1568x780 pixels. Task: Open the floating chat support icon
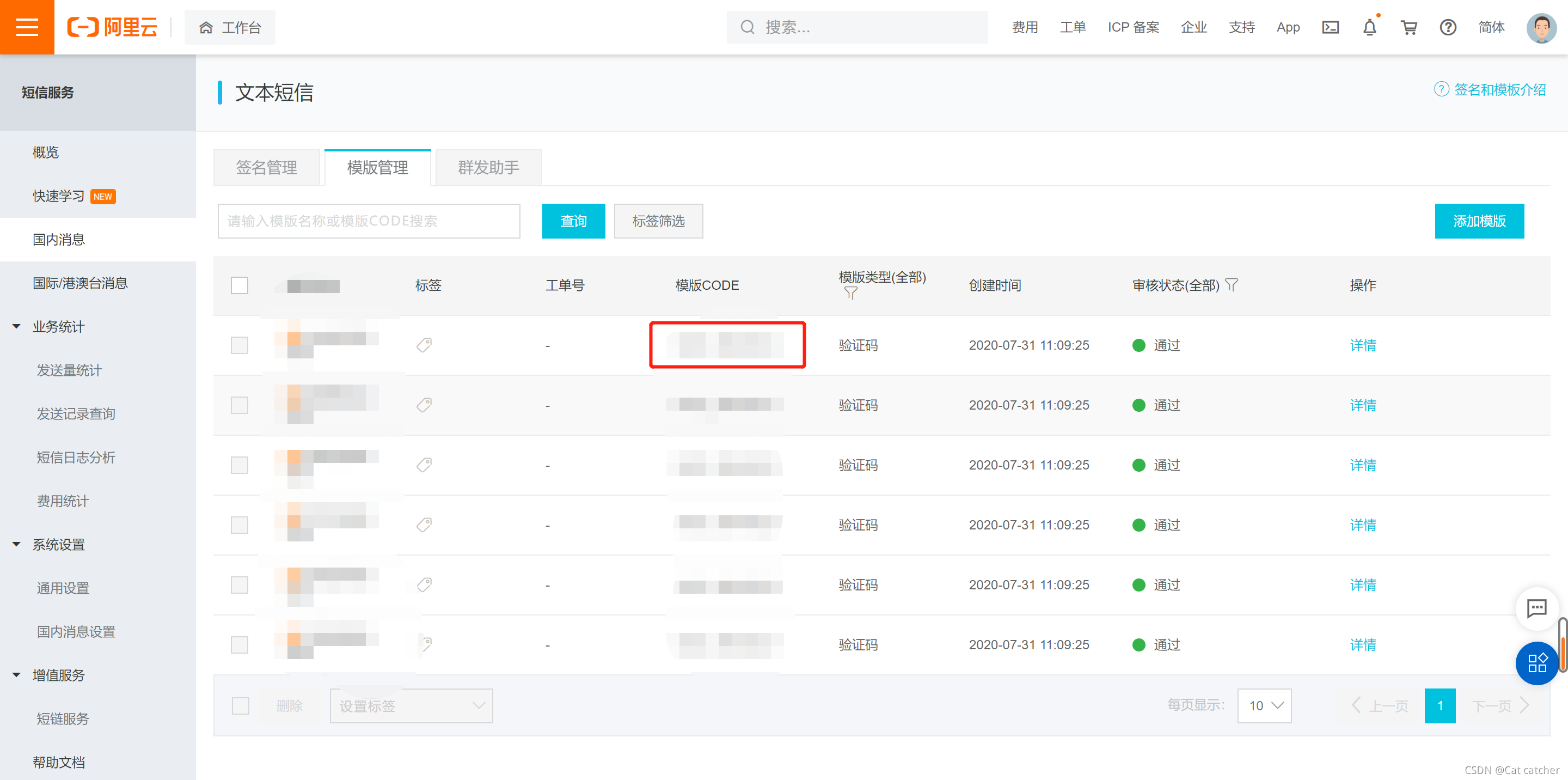1536,608
